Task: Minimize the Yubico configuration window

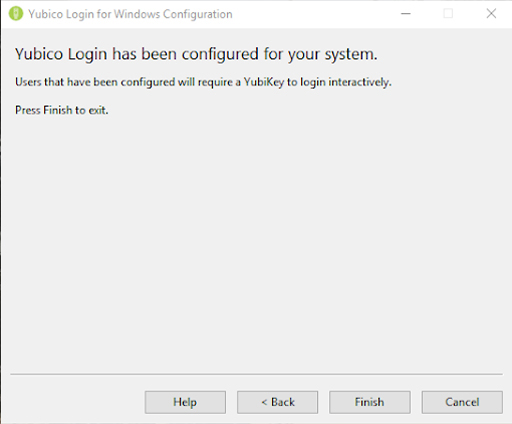Action: pyautogui.click(x=406, y=14)
